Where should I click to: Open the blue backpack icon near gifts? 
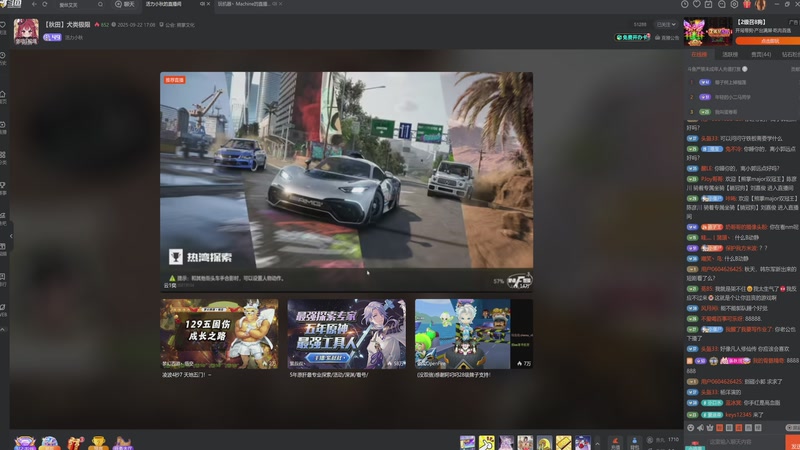[634, 443]
